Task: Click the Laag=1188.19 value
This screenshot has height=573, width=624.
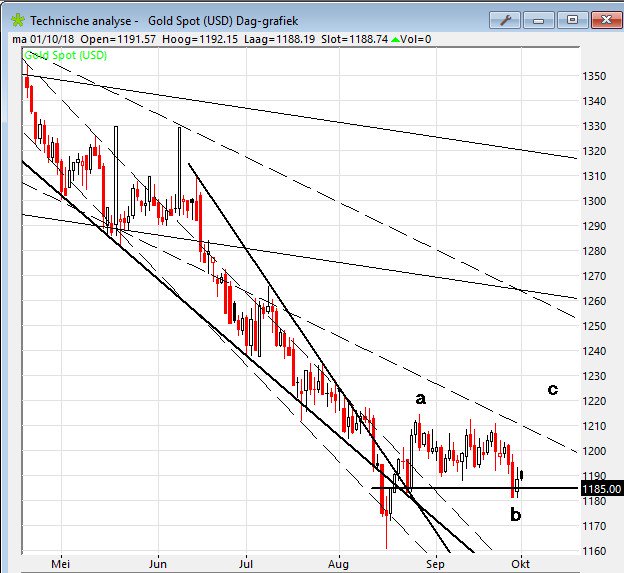Action: coord(279,39)
